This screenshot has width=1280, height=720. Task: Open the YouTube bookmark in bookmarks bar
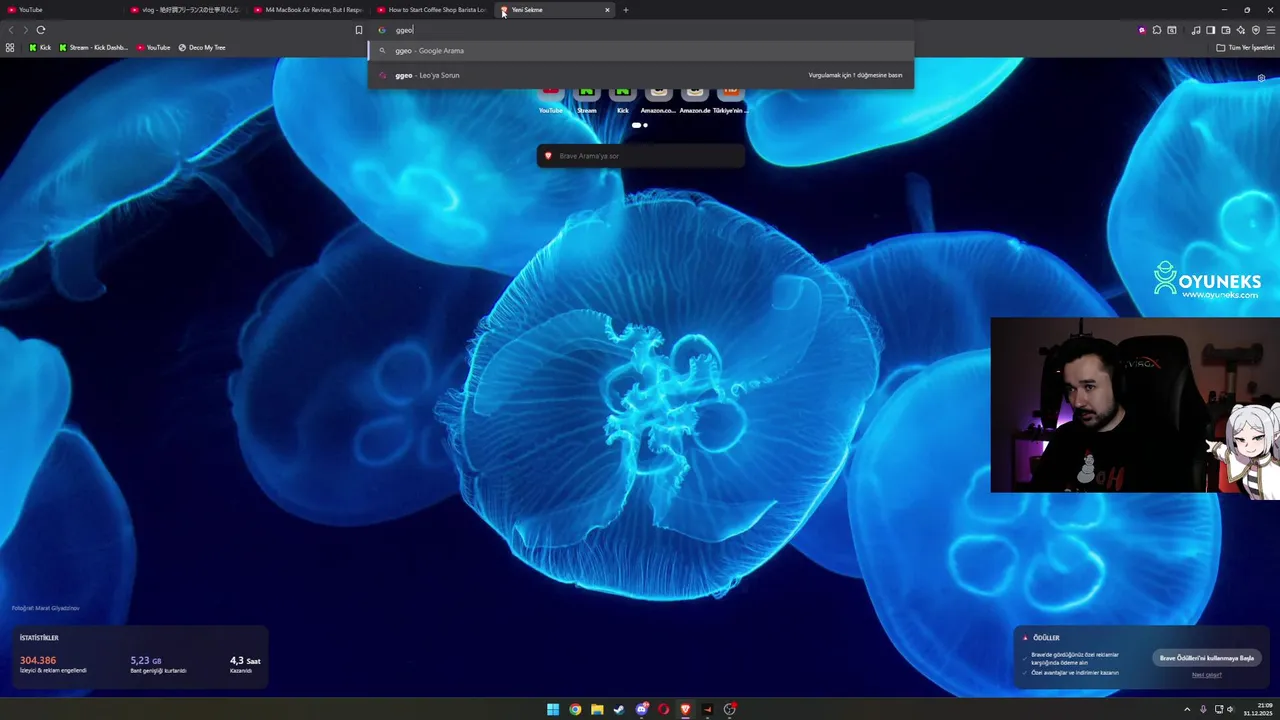[x=153, y=47]
